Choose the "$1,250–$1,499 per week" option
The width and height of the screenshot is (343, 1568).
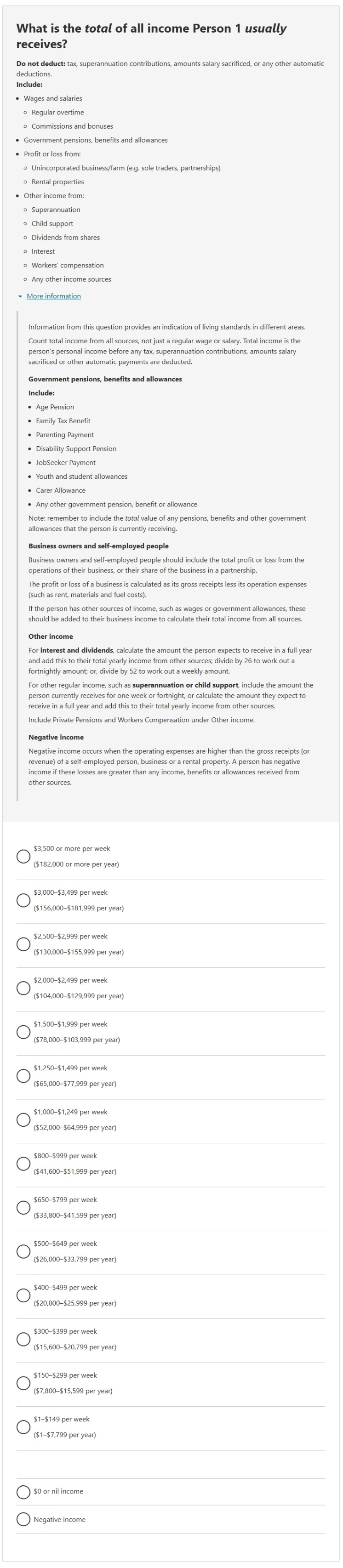pos(23,1075)
